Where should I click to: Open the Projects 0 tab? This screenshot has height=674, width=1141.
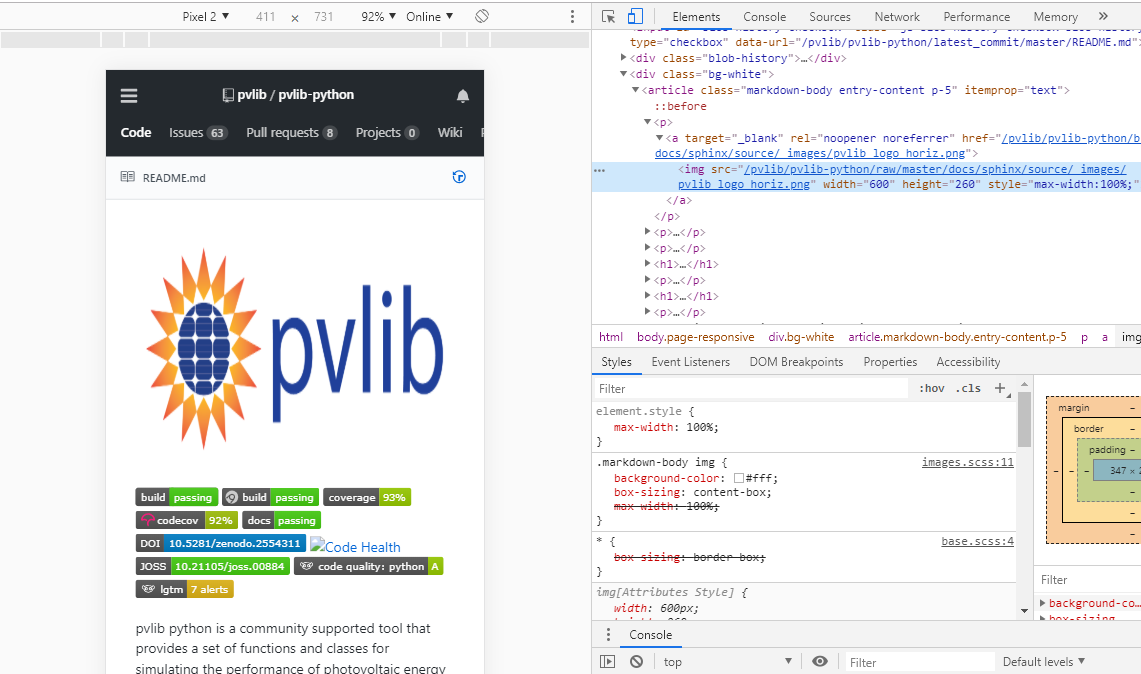[x=387, y=132]
